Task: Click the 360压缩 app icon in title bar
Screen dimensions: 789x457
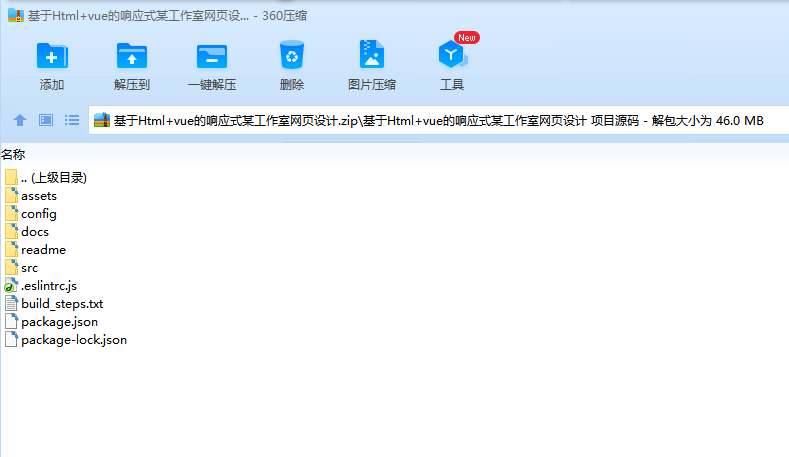Action: point(16,16)
